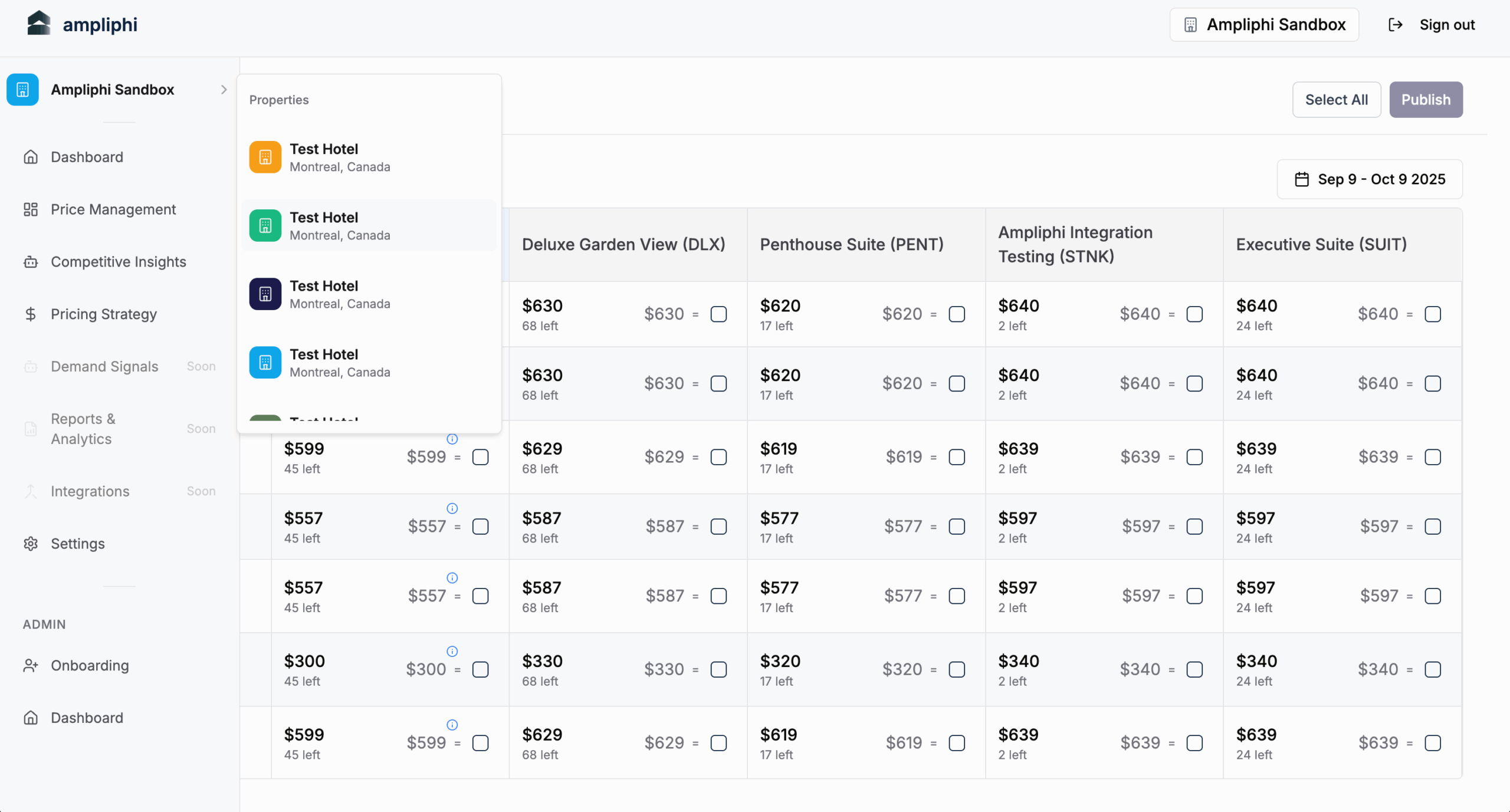
Task: Click the sign out arrow icon
Action: pyautogui.click(x=1395, y=25)
